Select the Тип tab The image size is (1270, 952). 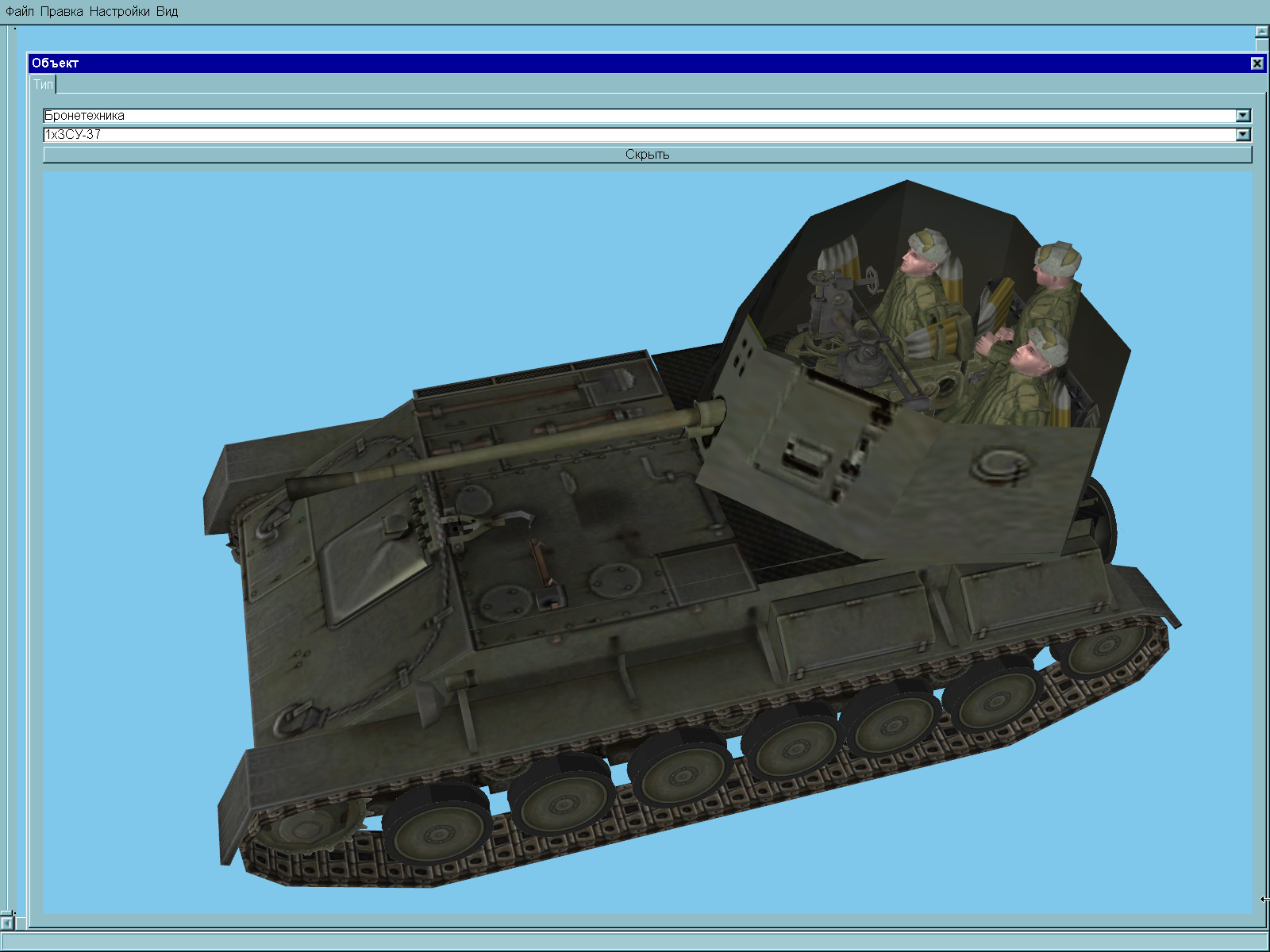[x=43, y=84]
